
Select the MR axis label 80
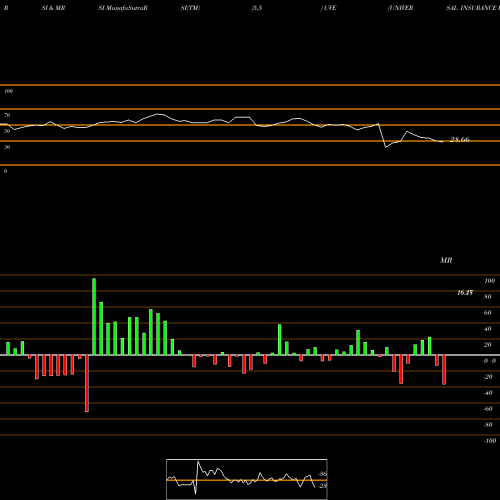(x=488, y=297)
